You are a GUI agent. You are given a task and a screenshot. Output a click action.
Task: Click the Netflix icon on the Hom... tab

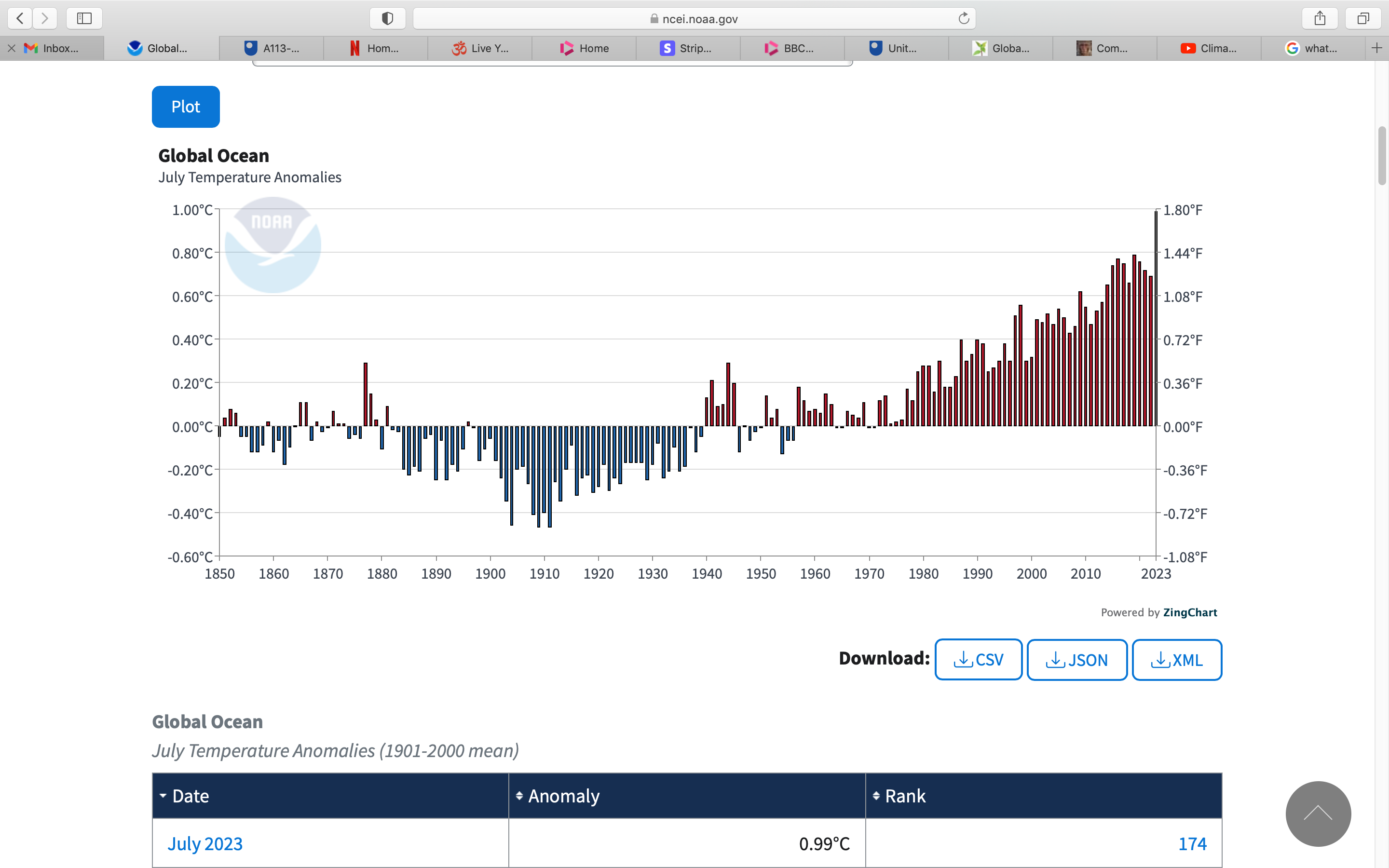[354, 48]
